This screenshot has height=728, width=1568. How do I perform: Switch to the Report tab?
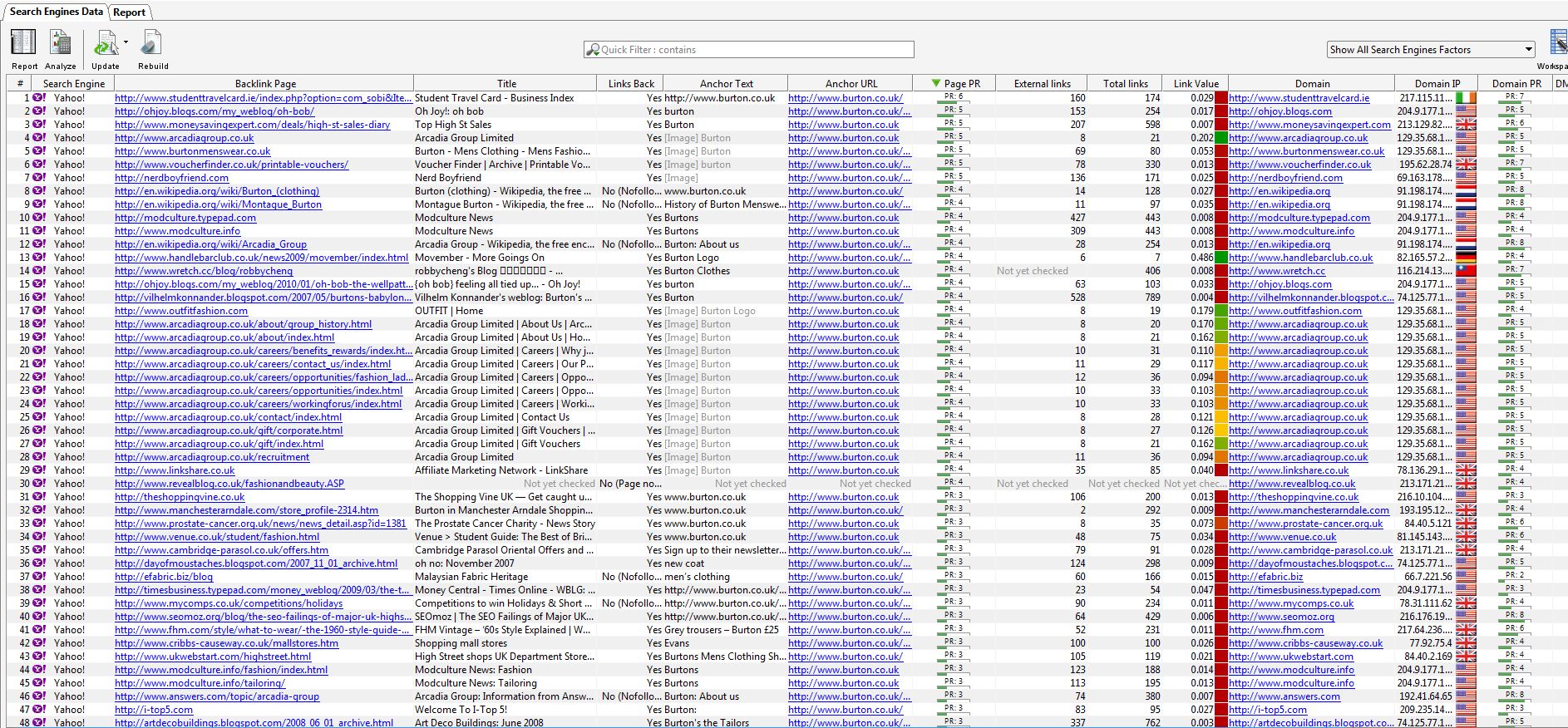[x=129, y=12]
